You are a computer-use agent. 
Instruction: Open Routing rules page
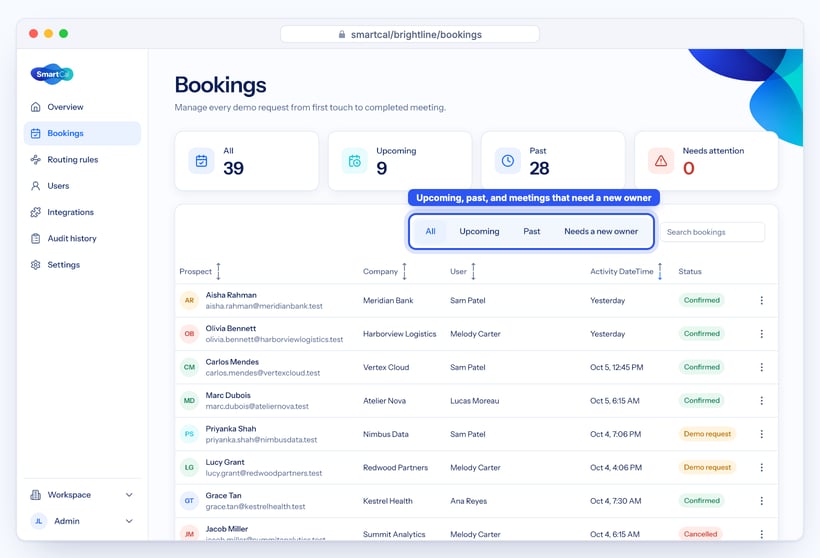tap(82, 160)
